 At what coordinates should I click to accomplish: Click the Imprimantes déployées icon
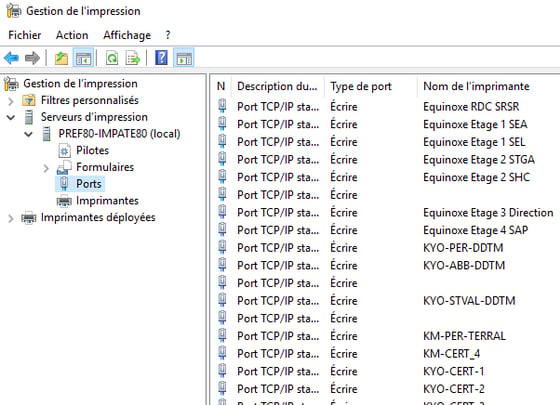tap(29, 218)
